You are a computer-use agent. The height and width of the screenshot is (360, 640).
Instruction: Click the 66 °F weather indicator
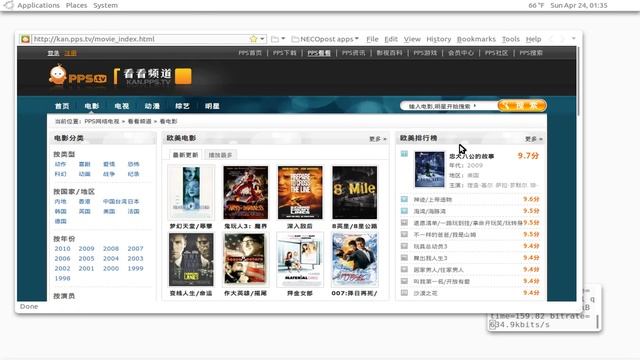536,5
